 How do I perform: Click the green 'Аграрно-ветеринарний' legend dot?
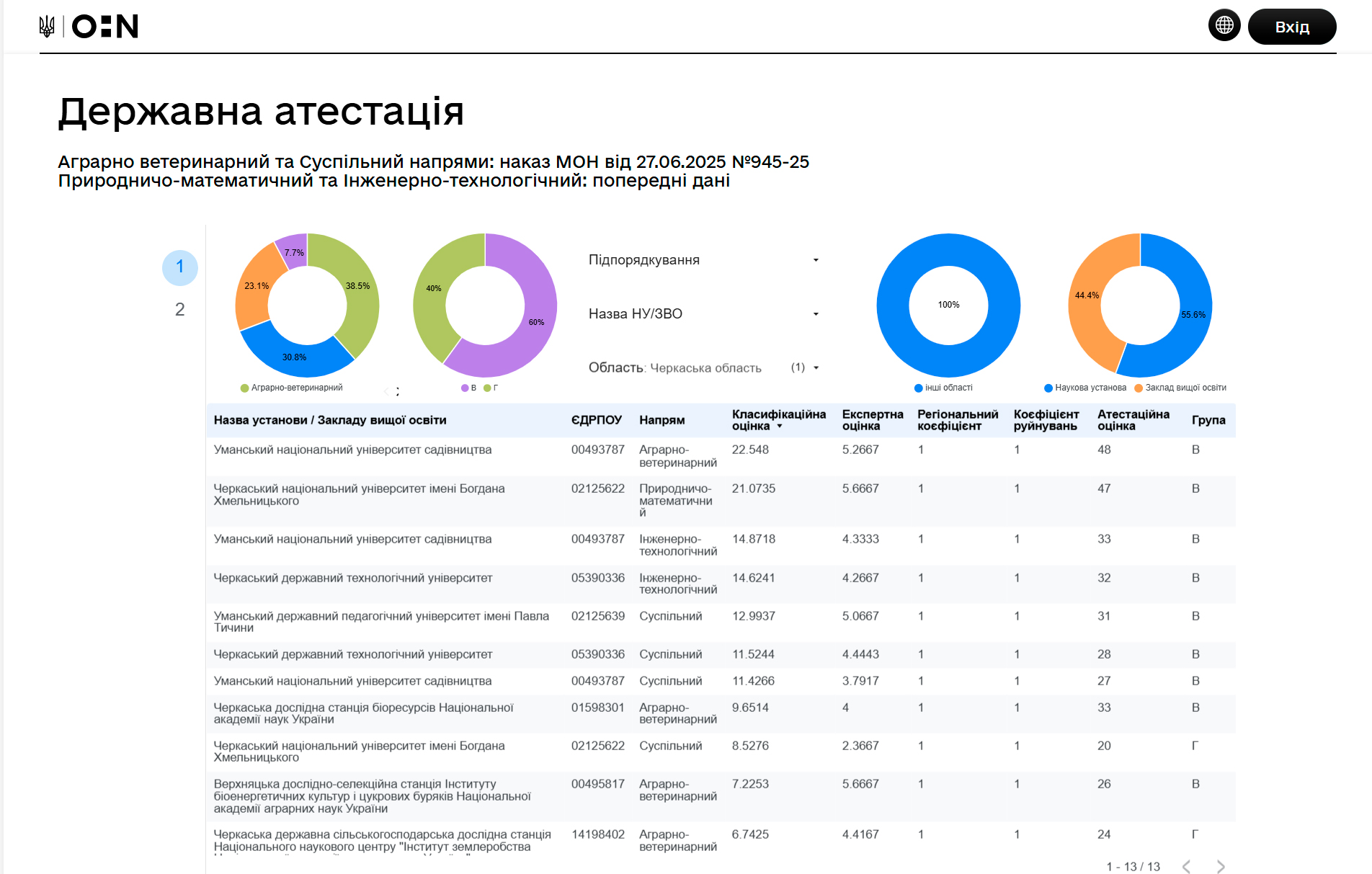point(244,388)
